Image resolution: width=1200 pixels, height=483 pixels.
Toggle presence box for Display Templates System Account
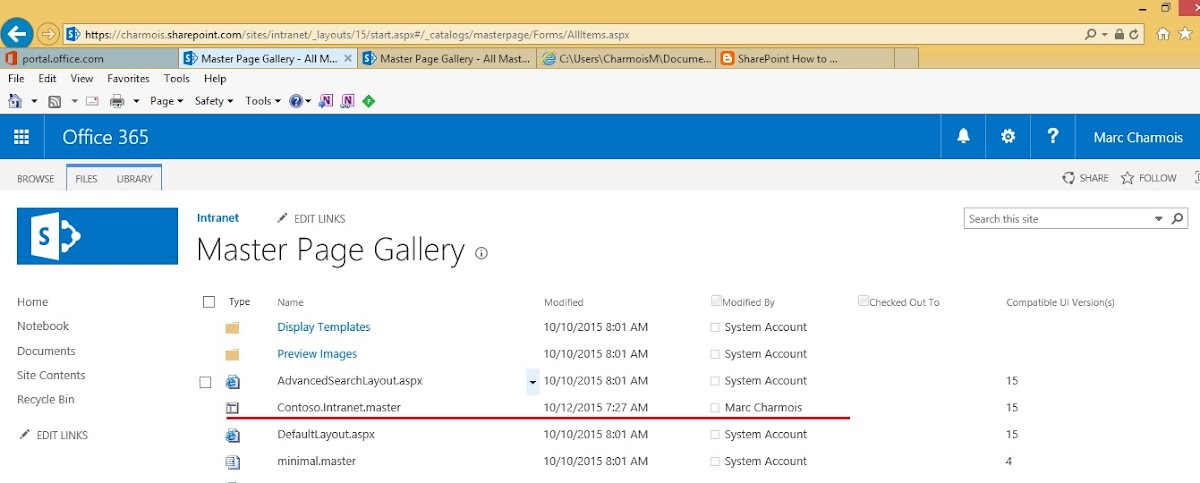714,327
